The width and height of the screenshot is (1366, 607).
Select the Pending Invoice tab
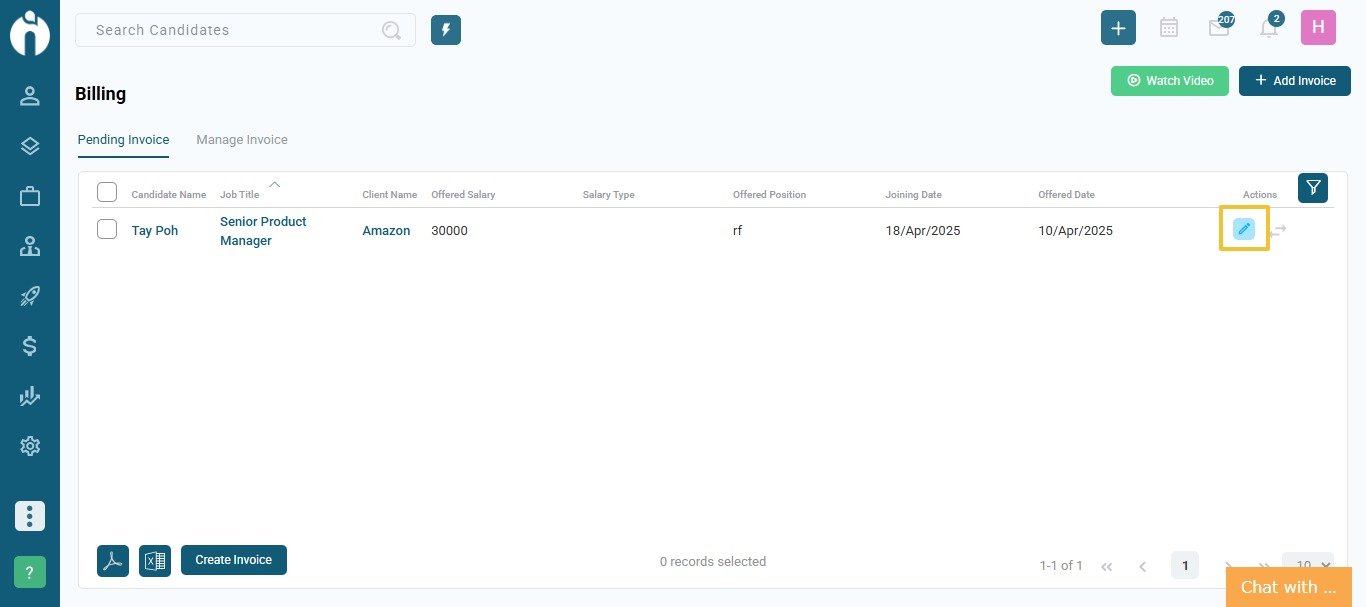click(x=123, y=140)
